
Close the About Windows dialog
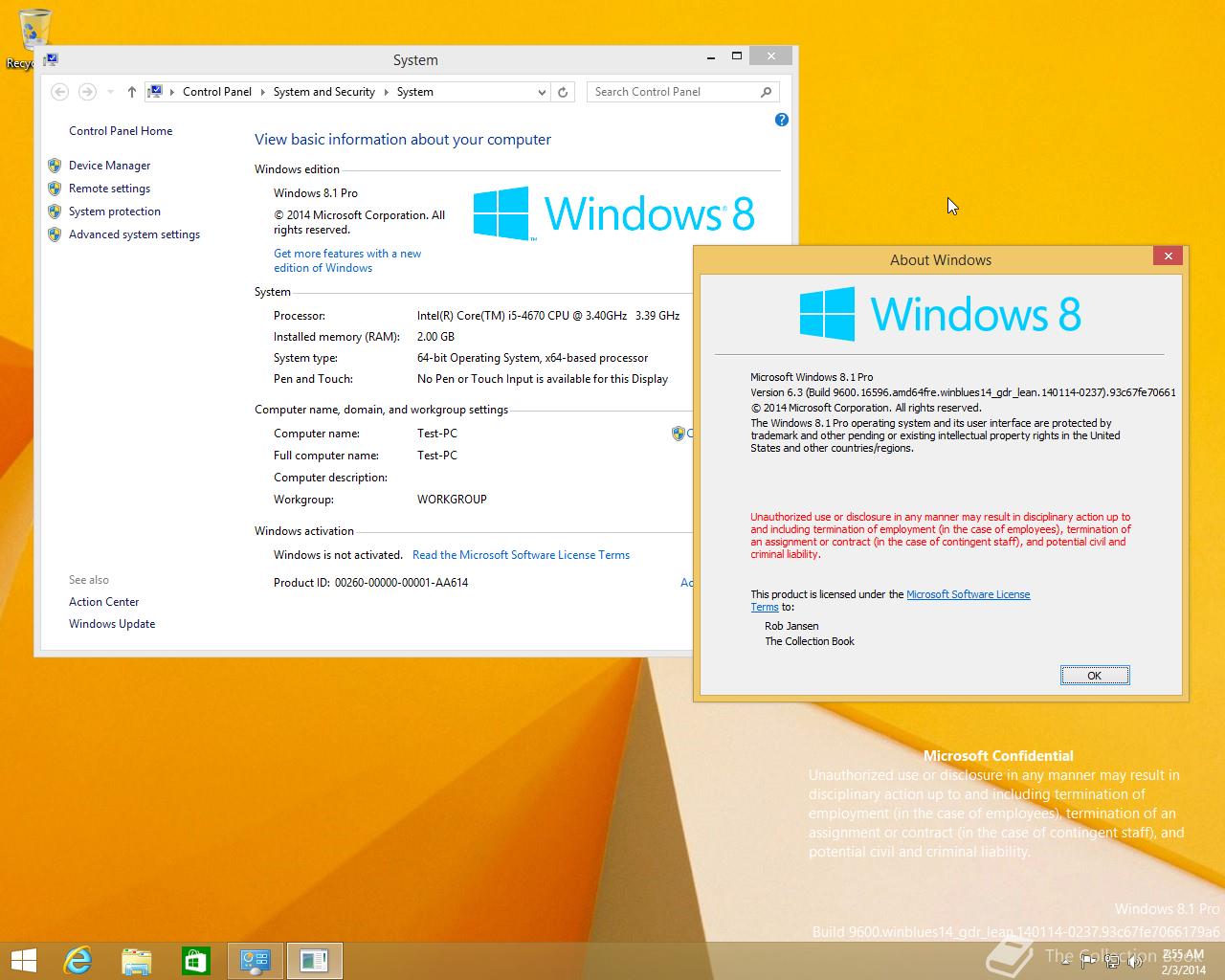click(1168, 256)
